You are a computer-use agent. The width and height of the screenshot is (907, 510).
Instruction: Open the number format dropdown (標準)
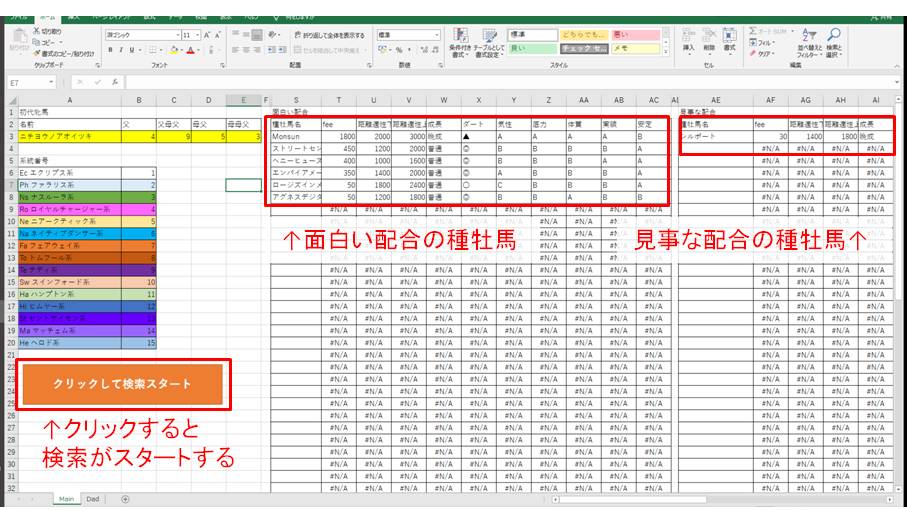[437, 35]
